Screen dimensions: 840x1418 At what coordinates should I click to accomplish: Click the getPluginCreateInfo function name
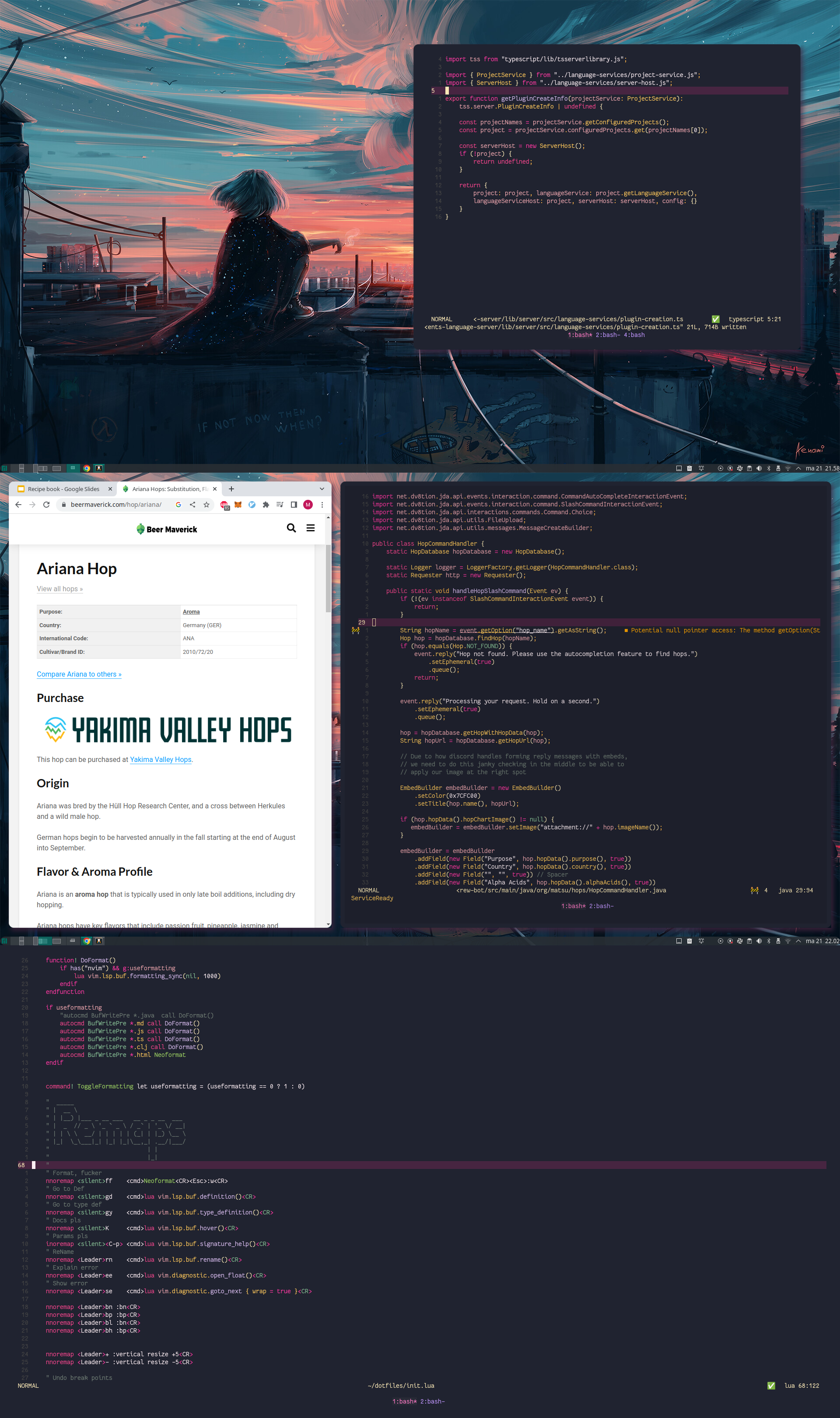pyautogui.click(x=534, y=98)
